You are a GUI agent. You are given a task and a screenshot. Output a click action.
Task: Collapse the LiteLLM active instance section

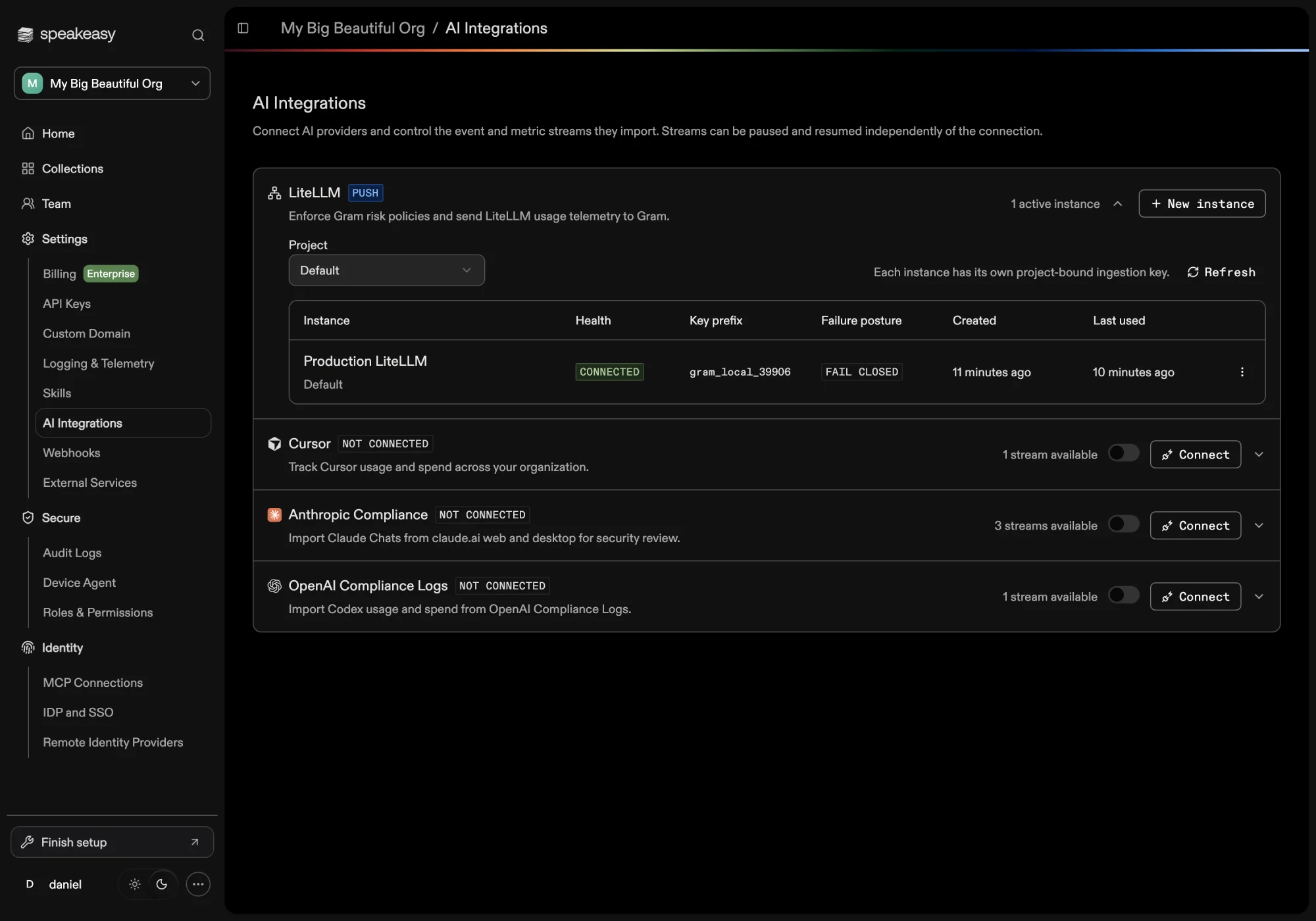[1117, 204]
